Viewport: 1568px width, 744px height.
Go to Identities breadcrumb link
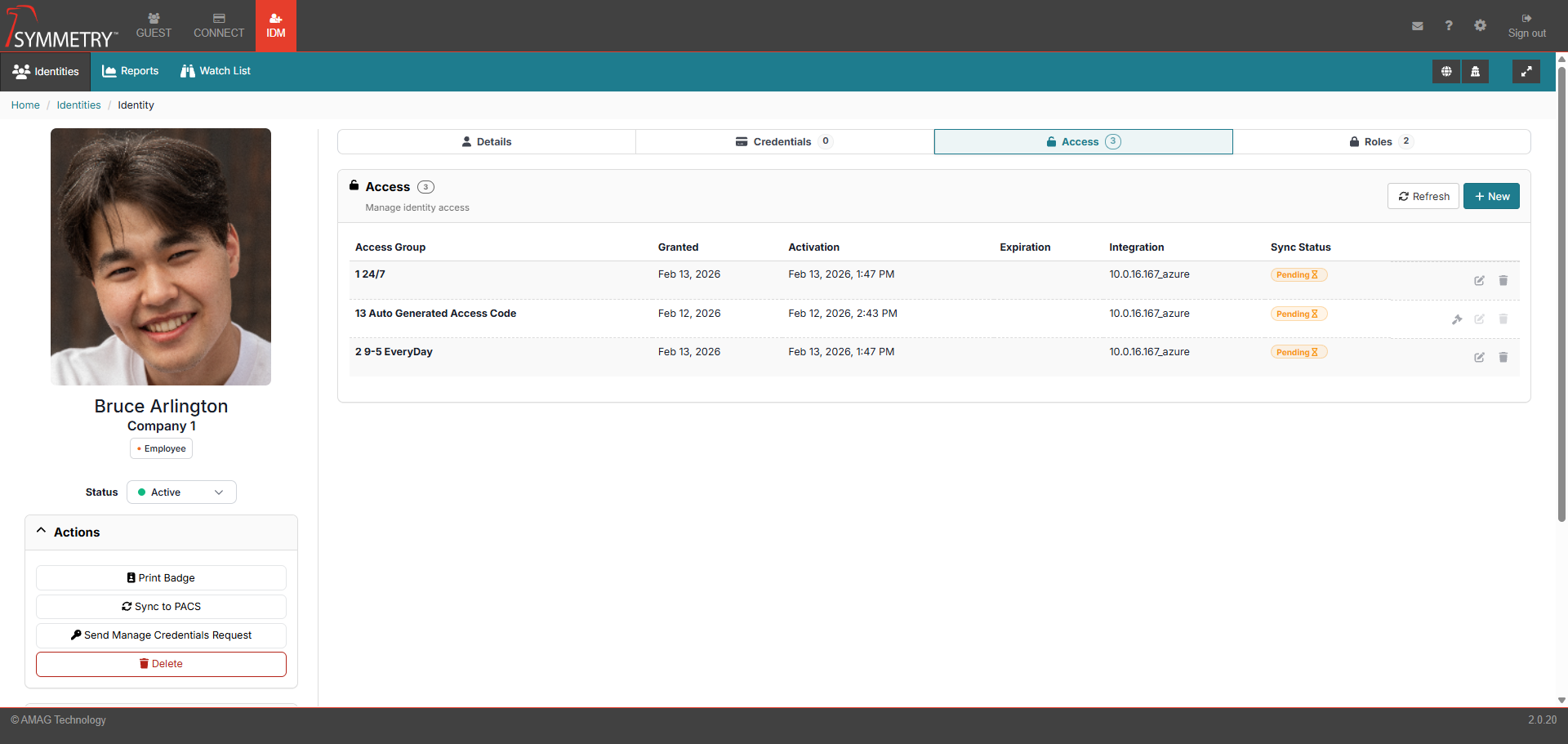[78, 105]
